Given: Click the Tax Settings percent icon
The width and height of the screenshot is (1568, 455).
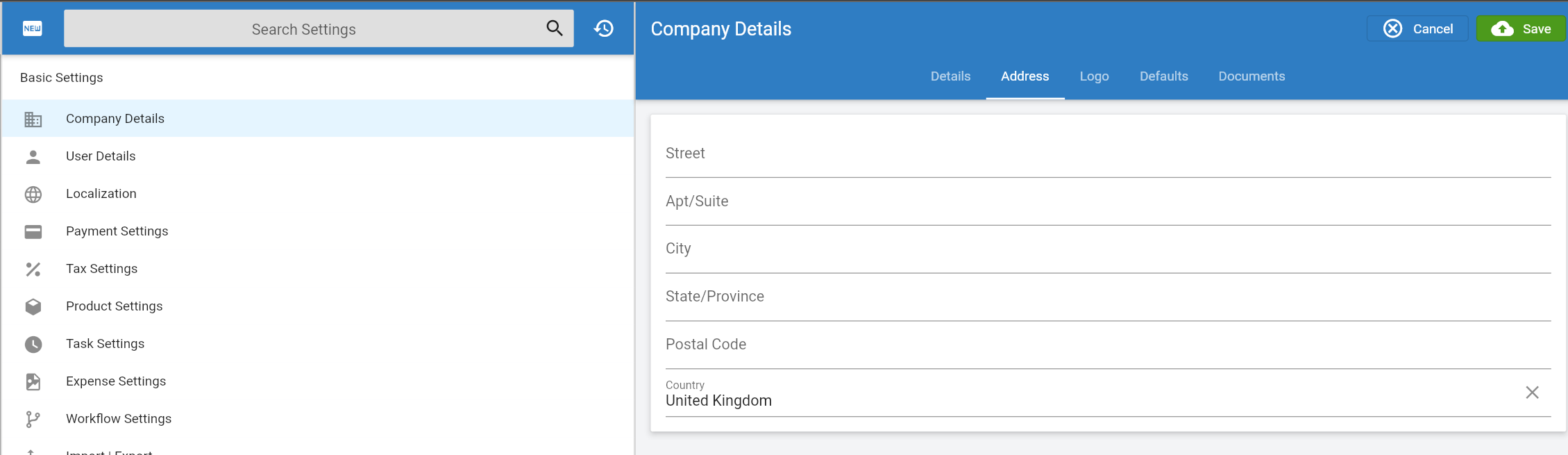Looking at the screenshot, I should pos(33,270).
